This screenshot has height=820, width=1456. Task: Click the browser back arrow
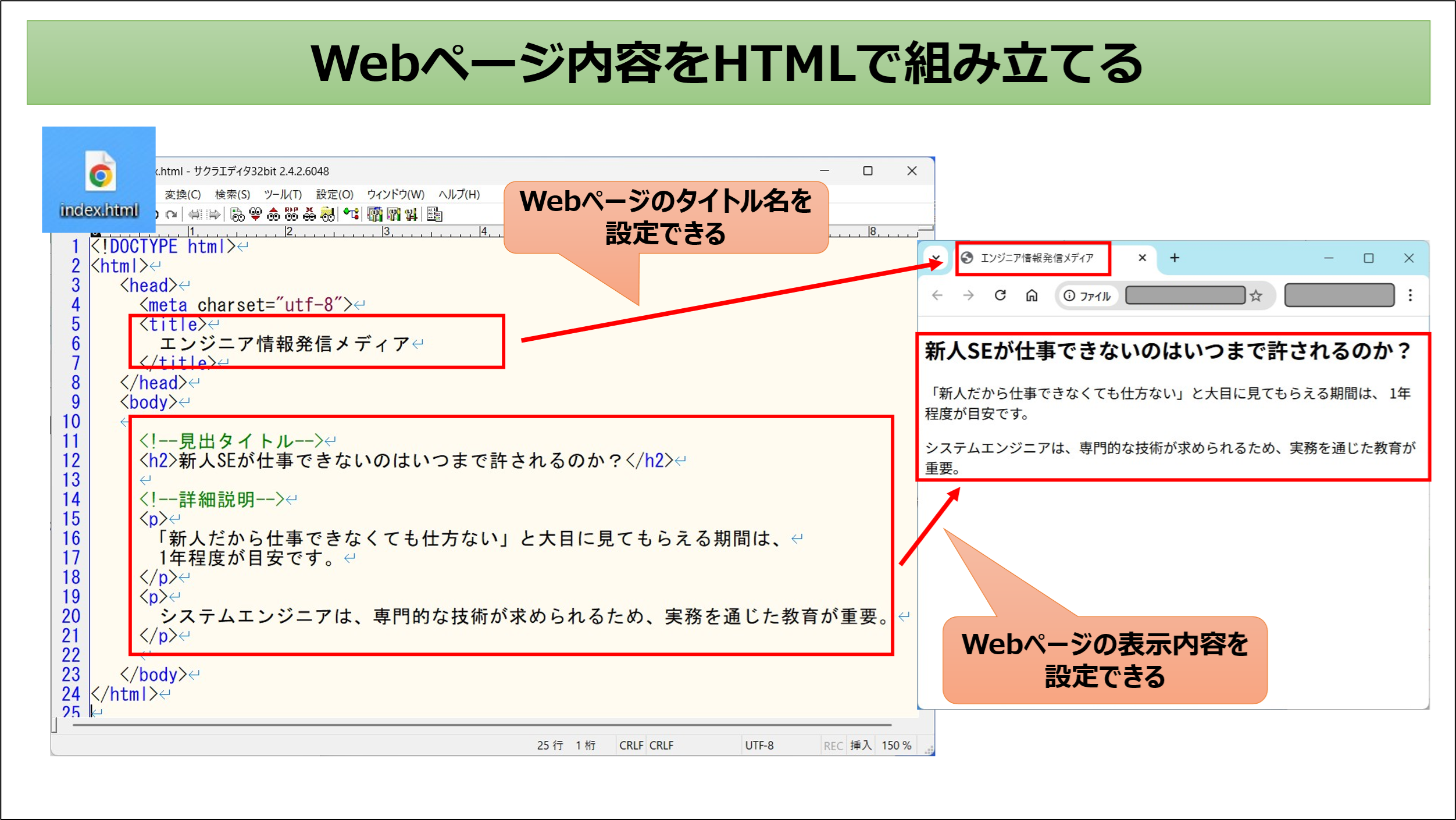click(937, 295)
